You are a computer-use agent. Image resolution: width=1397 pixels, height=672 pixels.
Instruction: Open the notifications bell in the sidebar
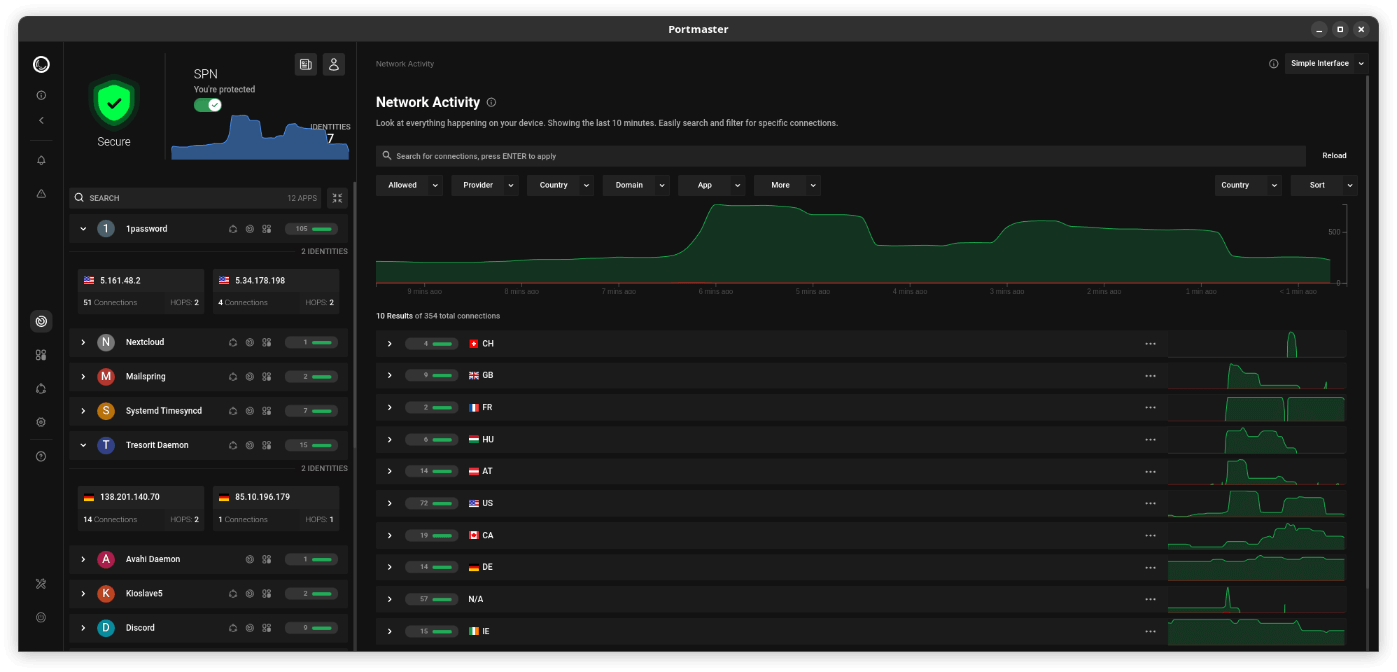[x=41, y=160]
